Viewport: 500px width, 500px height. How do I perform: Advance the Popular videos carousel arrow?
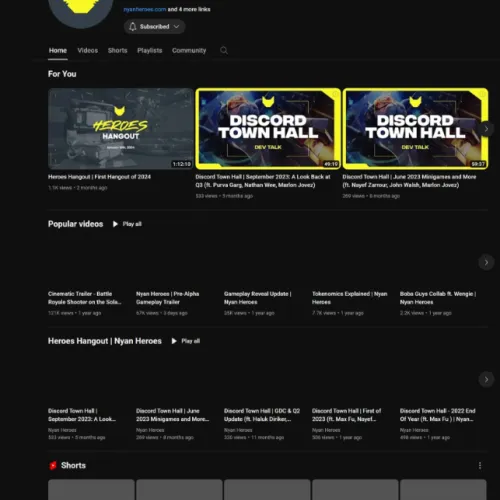tap(486, 262)
